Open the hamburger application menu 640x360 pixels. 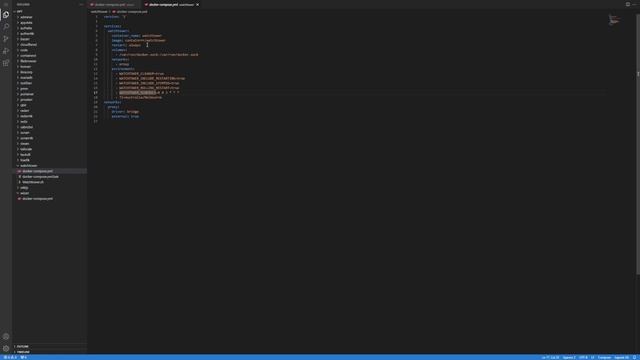pyautogui.click(x=6, y=4)
